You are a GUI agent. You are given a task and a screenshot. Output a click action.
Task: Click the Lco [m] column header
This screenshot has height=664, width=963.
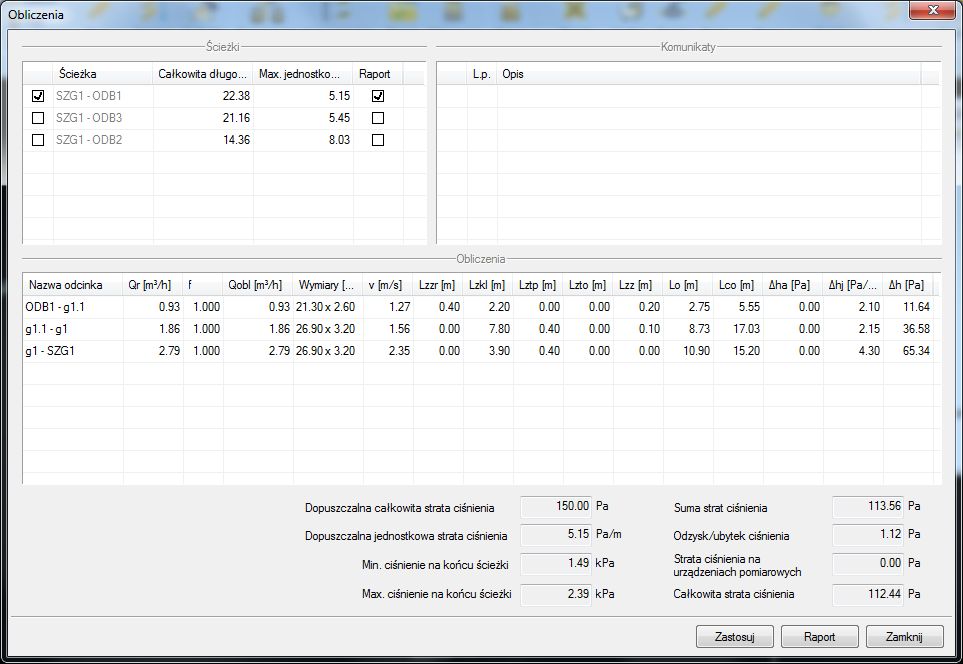[738, 285]
